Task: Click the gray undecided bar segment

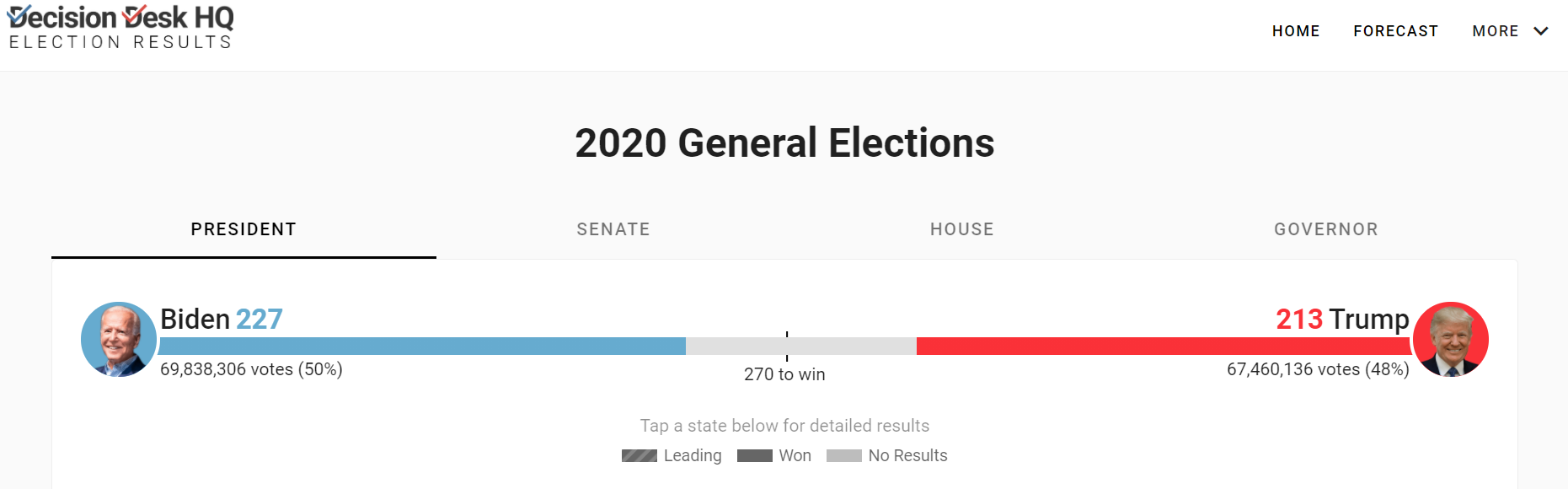Action: (801, 346)
